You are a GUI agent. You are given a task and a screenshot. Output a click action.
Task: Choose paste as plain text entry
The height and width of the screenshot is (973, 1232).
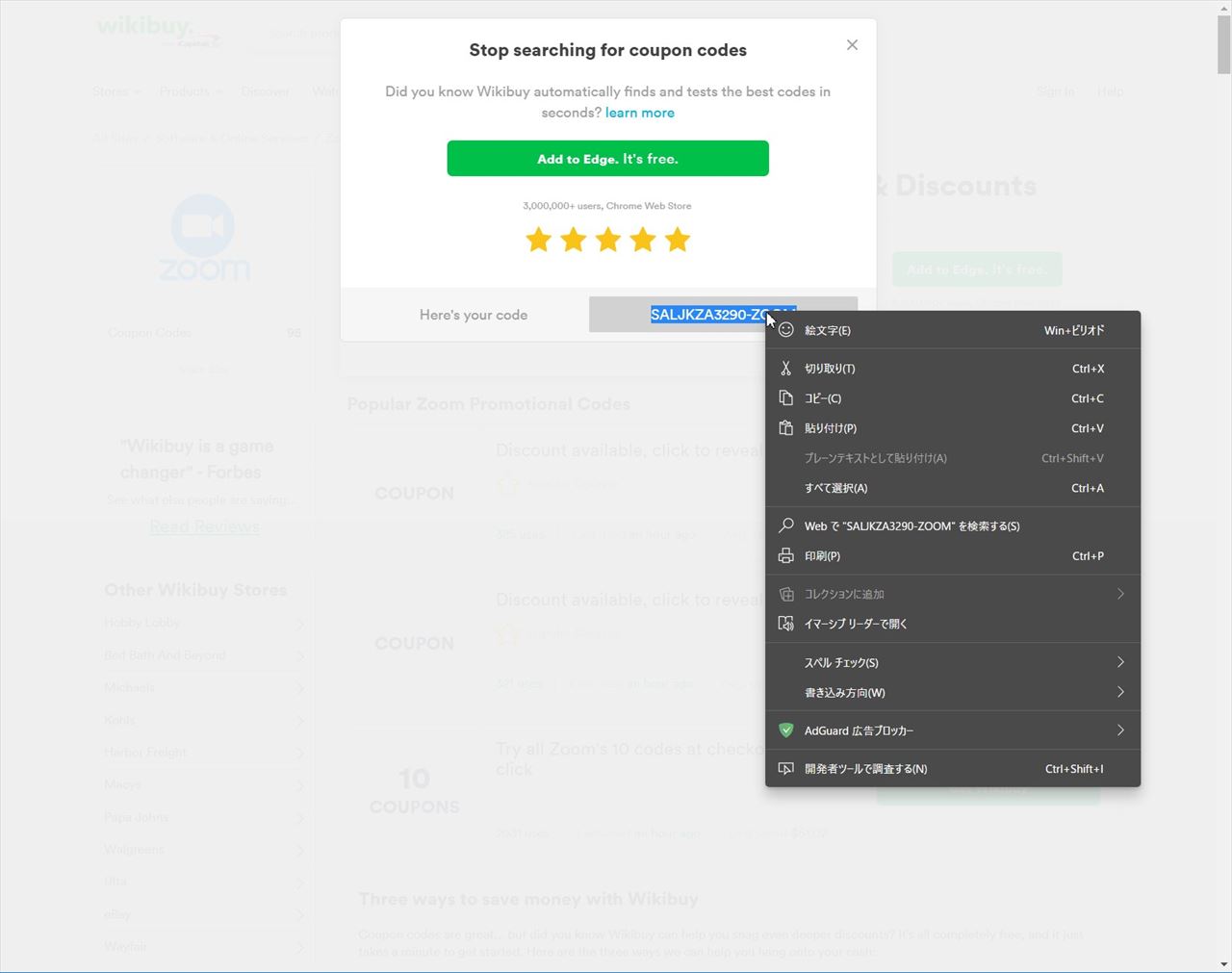(x=953, y=458)
